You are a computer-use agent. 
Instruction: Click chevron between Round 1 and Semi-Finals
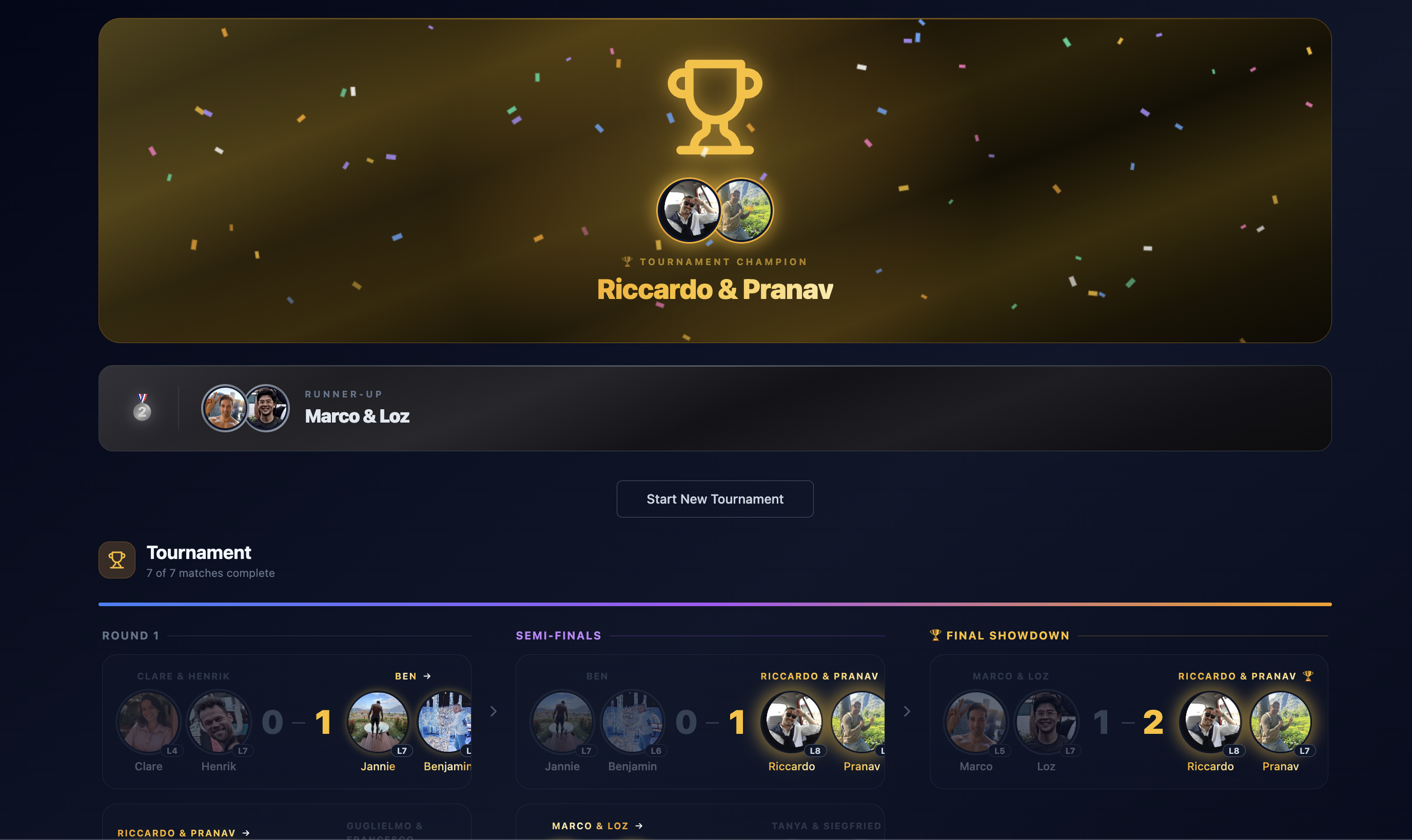494,711
